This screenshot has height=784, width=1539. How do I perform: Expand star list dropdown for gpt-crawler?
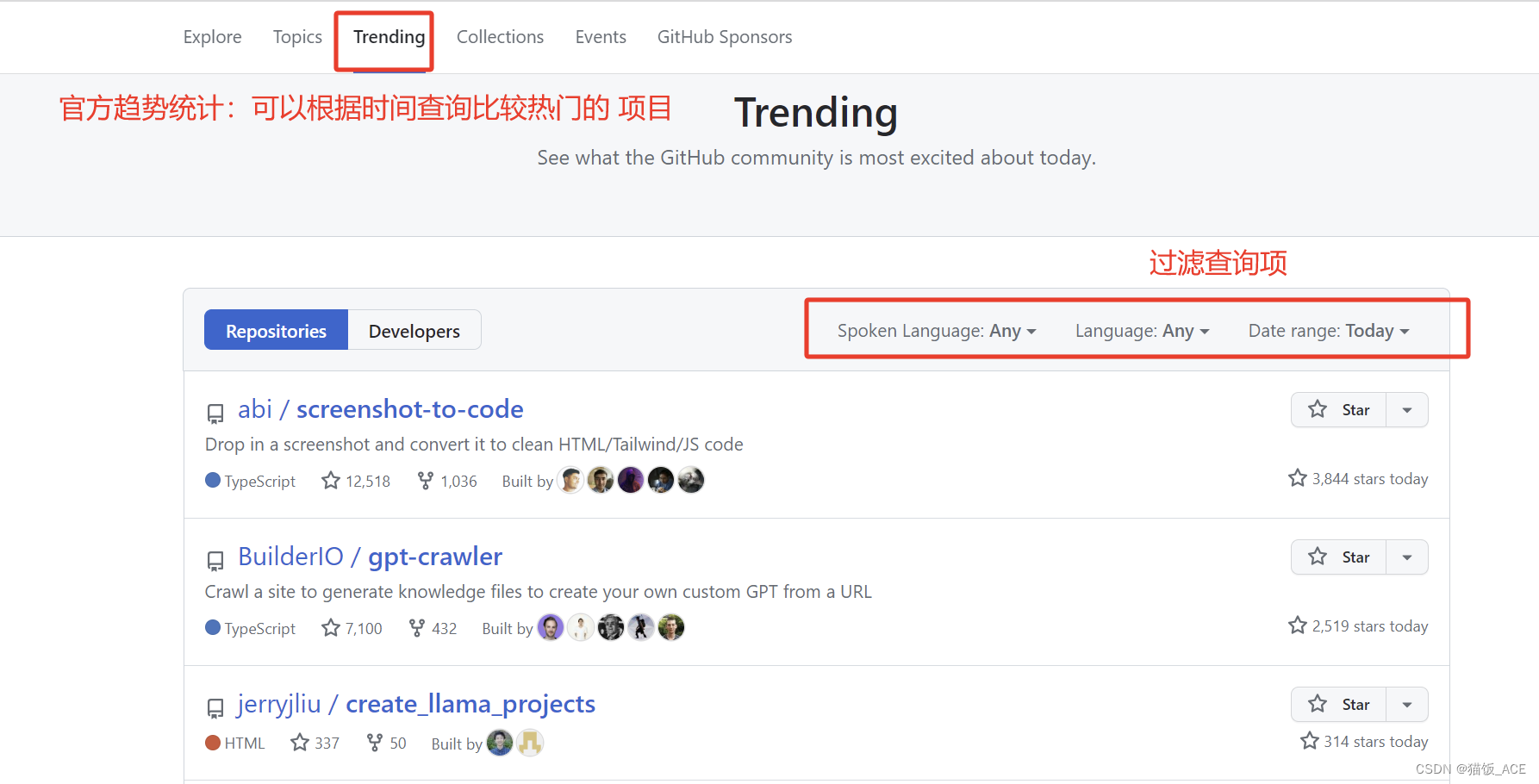(1407, 557)
